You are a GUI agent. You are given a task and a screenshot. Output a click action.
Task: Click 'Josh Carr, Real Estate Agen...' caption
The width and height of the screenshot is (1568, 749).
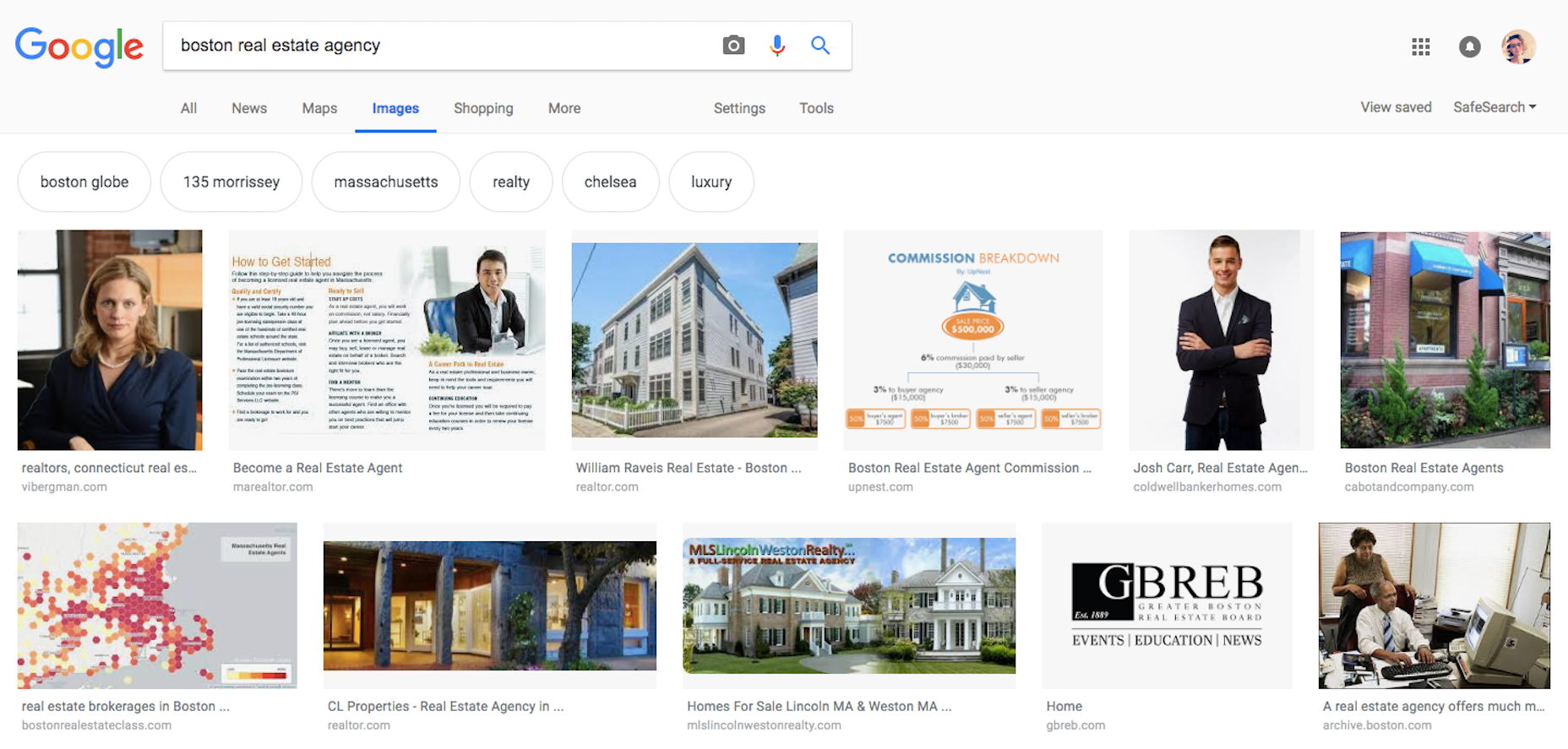(x=1220, y=468)
